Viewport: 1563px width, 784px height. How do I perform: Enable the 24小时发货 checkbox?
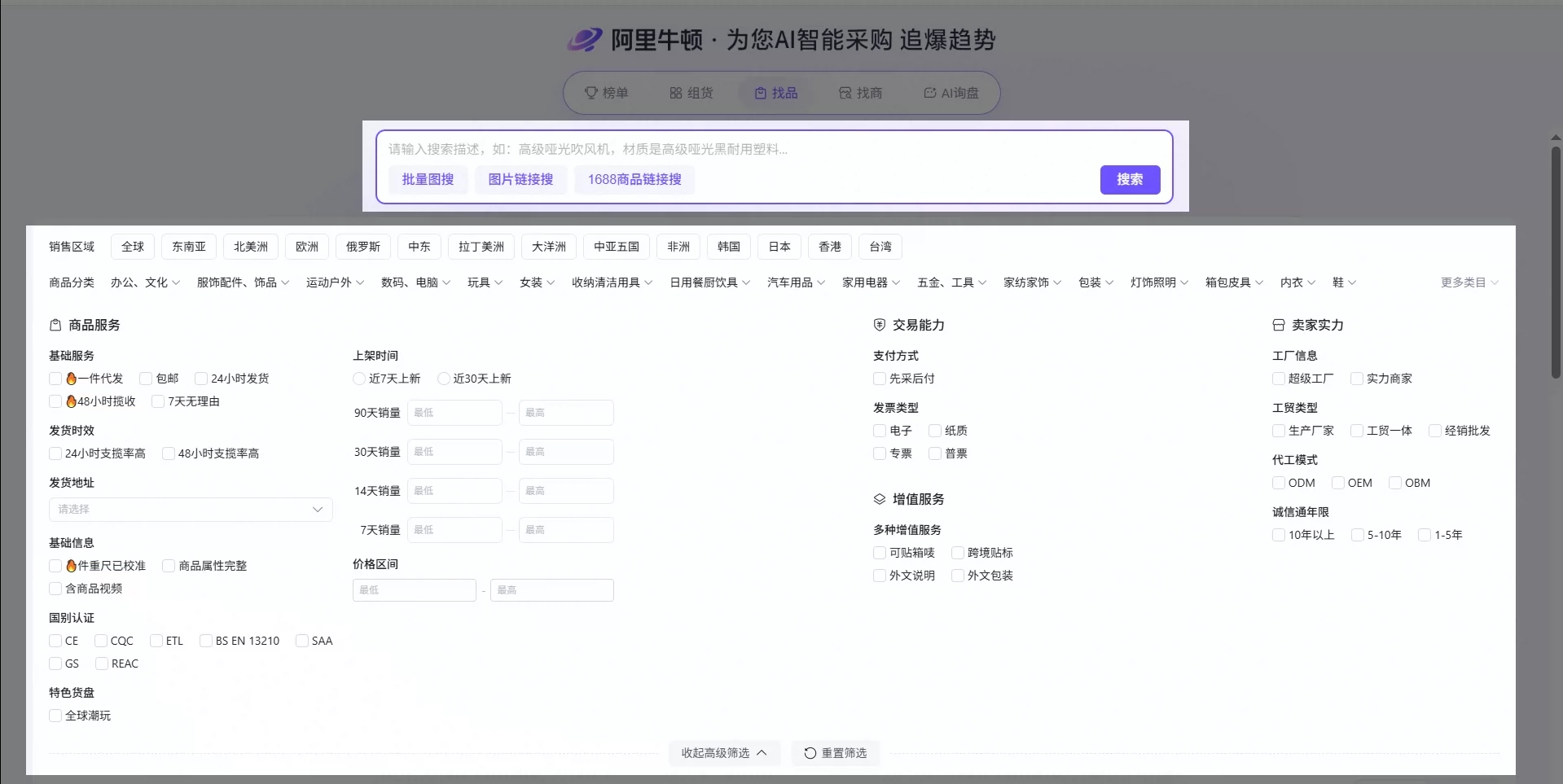pos(201,379)
